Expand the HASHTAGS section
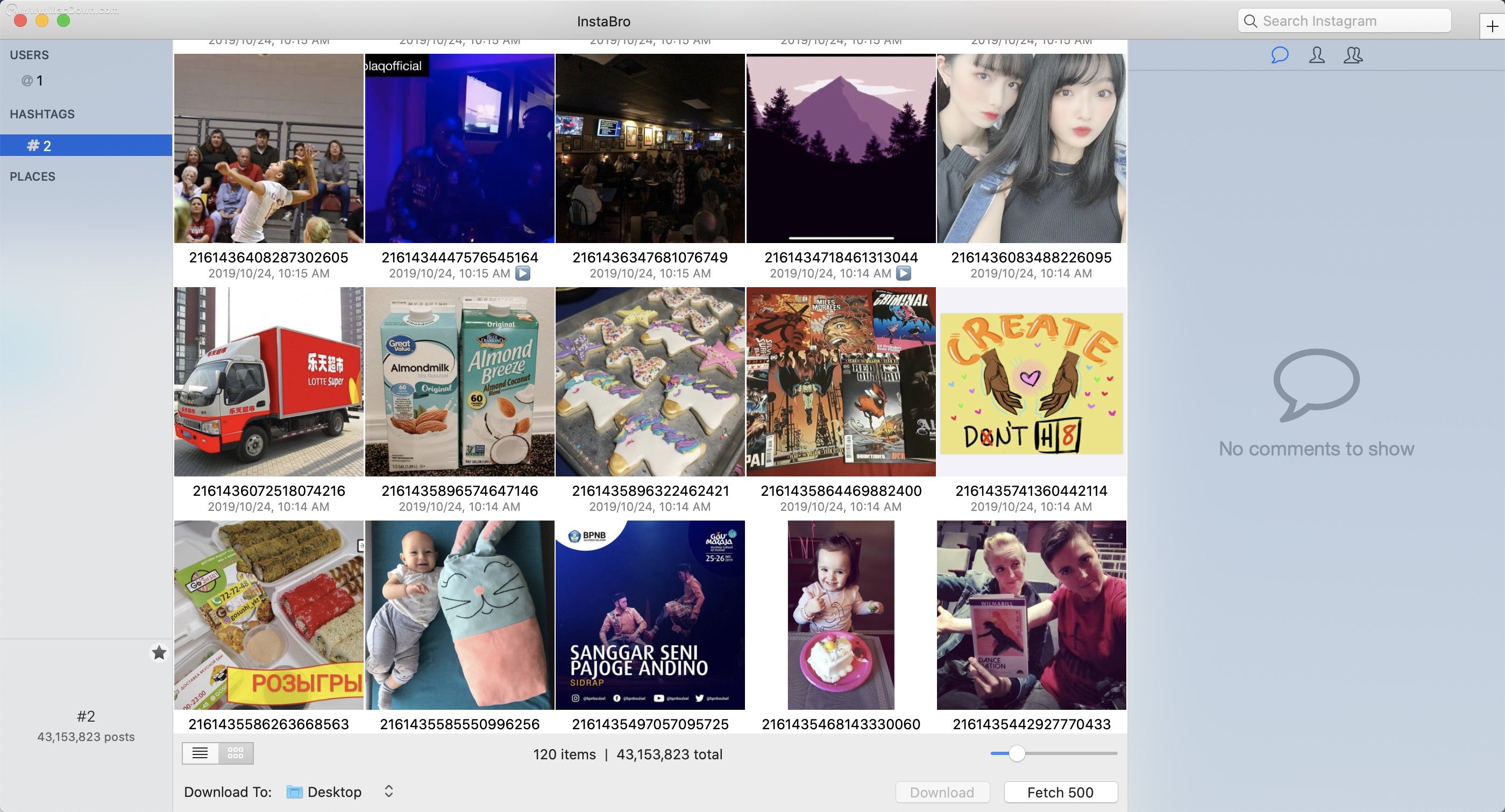The image size is (1505, 812). point(42,113)
